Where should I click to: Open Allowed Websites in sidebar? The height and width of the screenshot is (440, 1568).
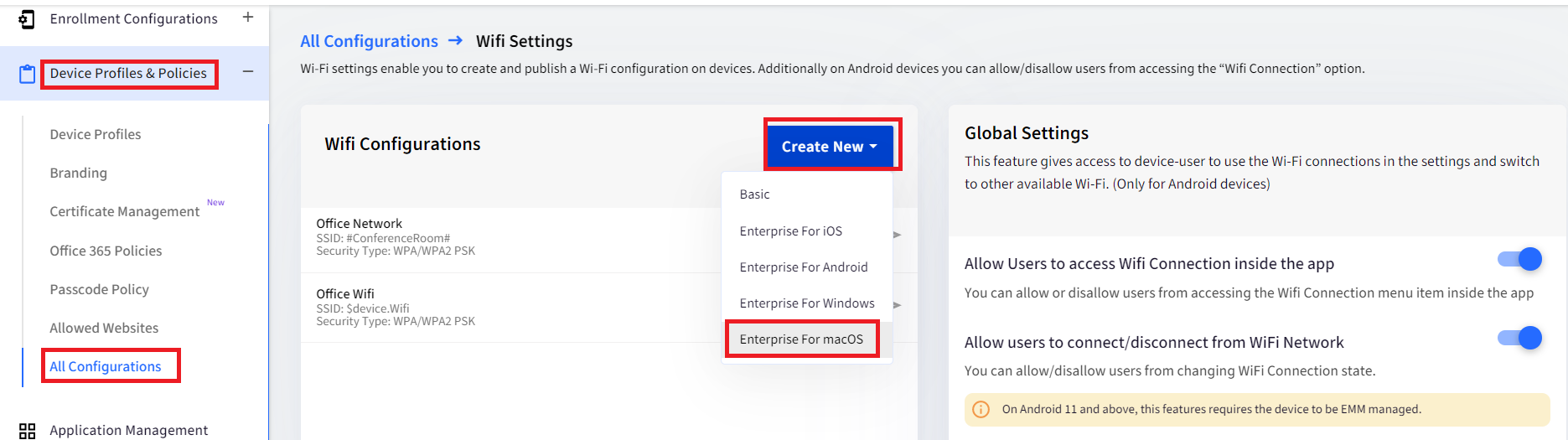pos(104,328)
